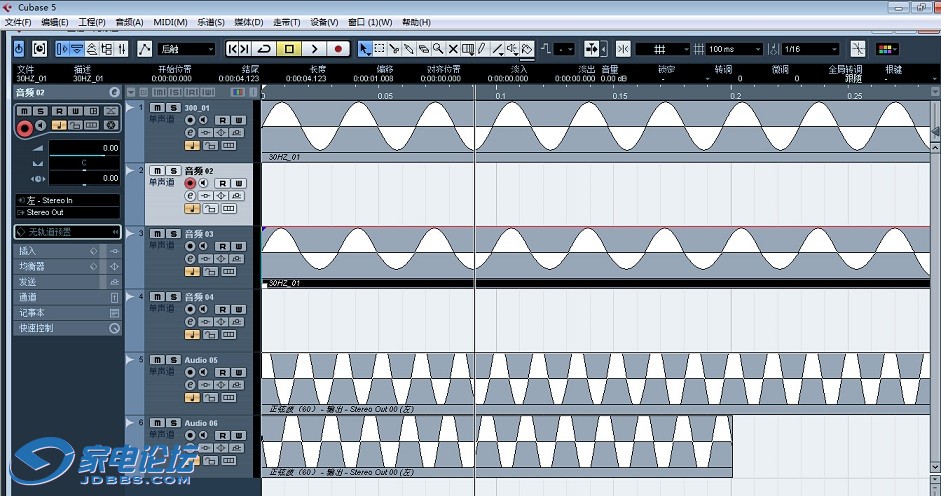Image resolution: width=941 pixels, height=496 pixels.
Task: Open the 快速控制 quick controls section
Action: 67,328
